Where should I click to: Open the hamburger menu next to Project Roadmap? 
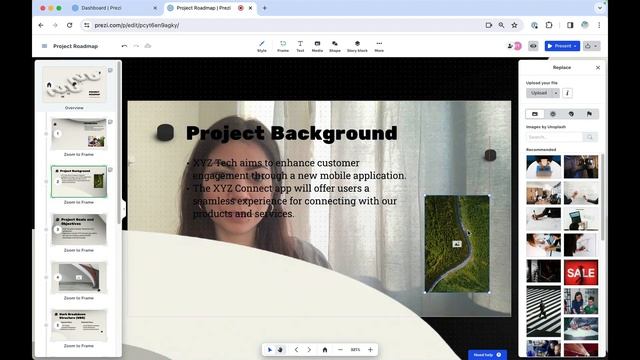[44, 46]
